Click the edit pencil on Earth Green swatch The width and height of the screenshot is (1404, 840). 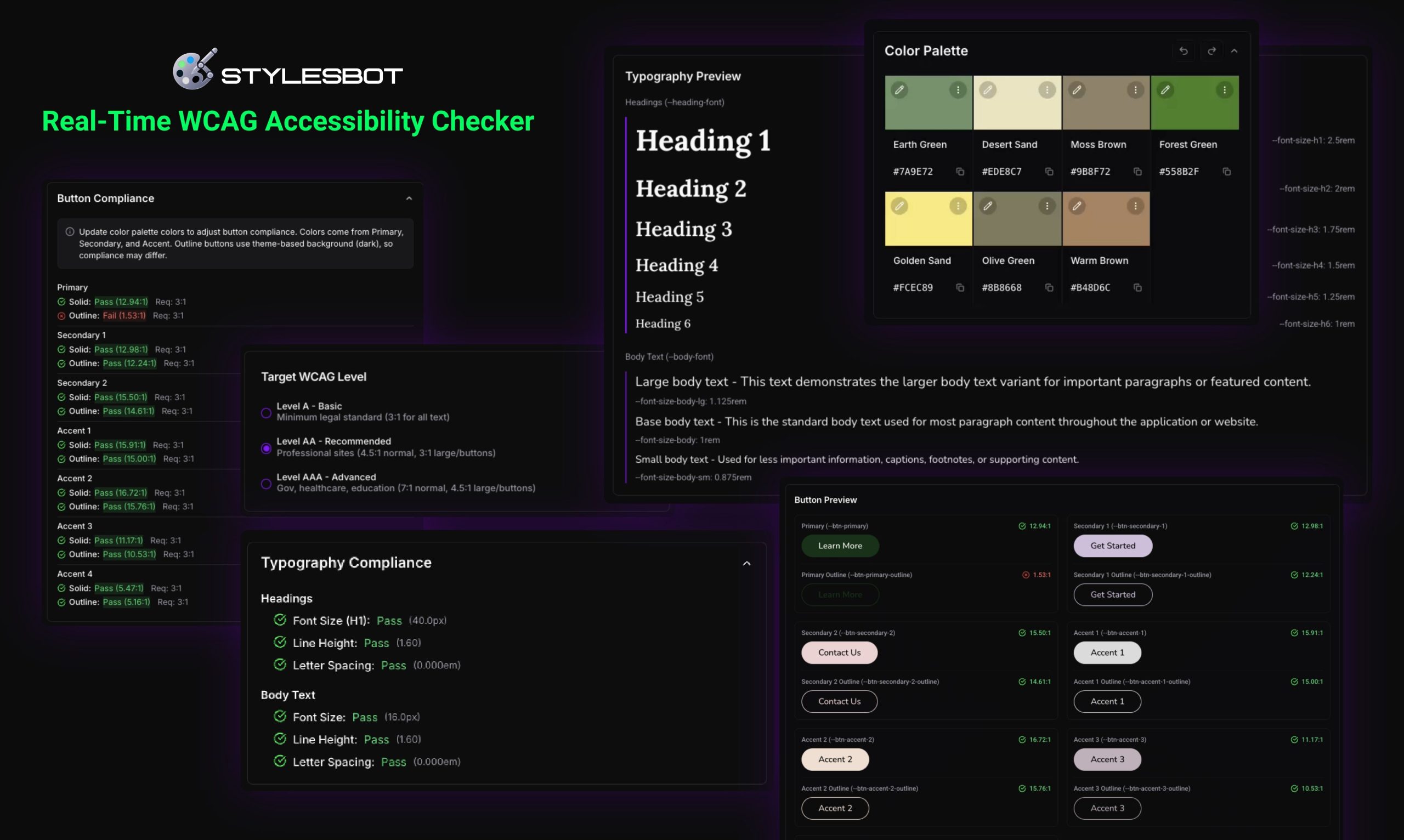click(x=899, y=90)
